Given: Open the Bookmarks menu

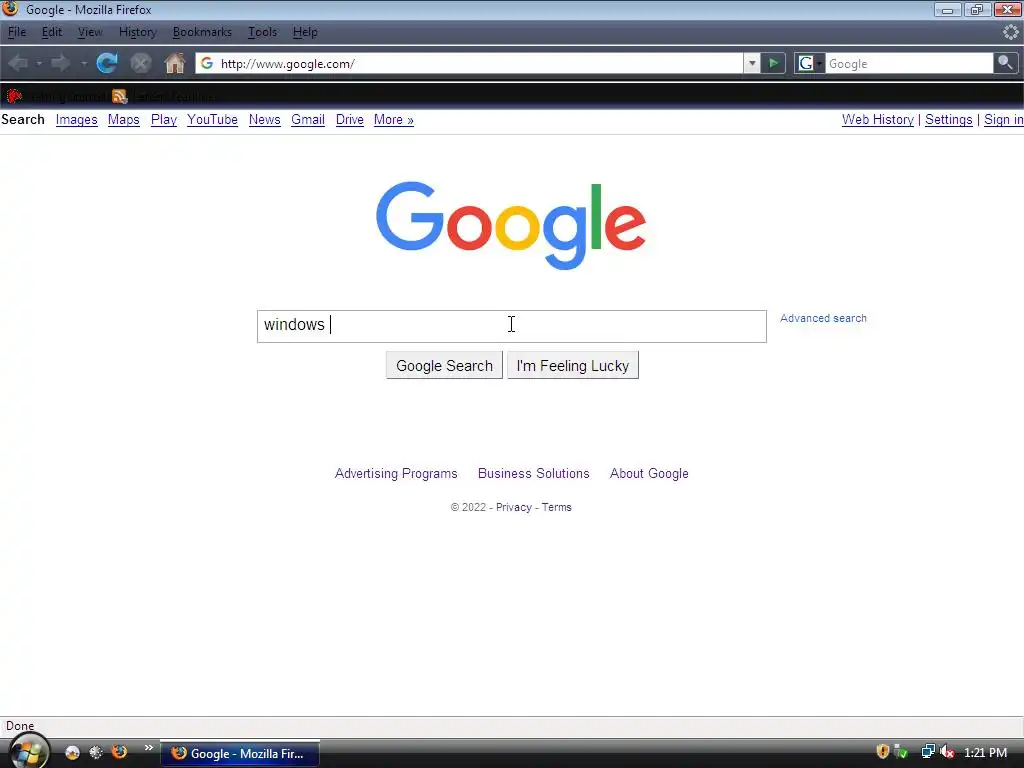Looking at the screenshot, I should point(202,32).
